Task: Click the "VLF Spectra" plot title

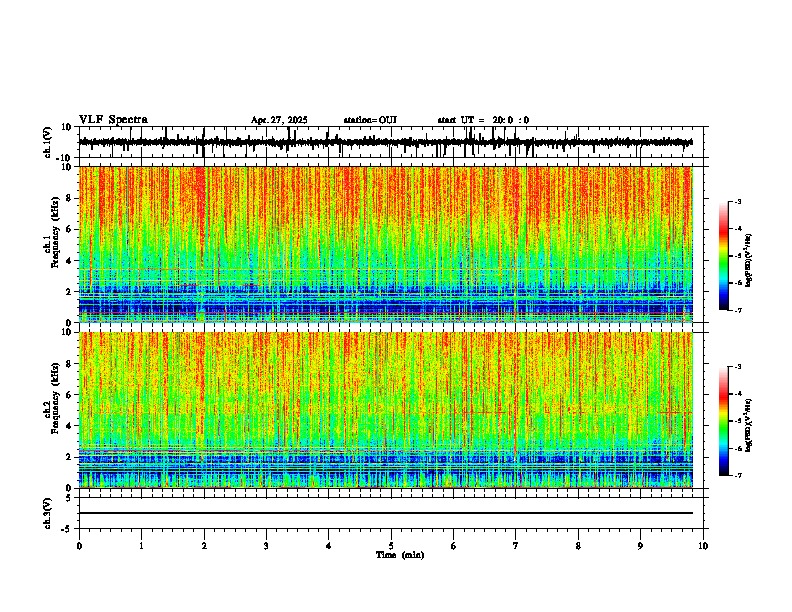Action: [113, 120]
